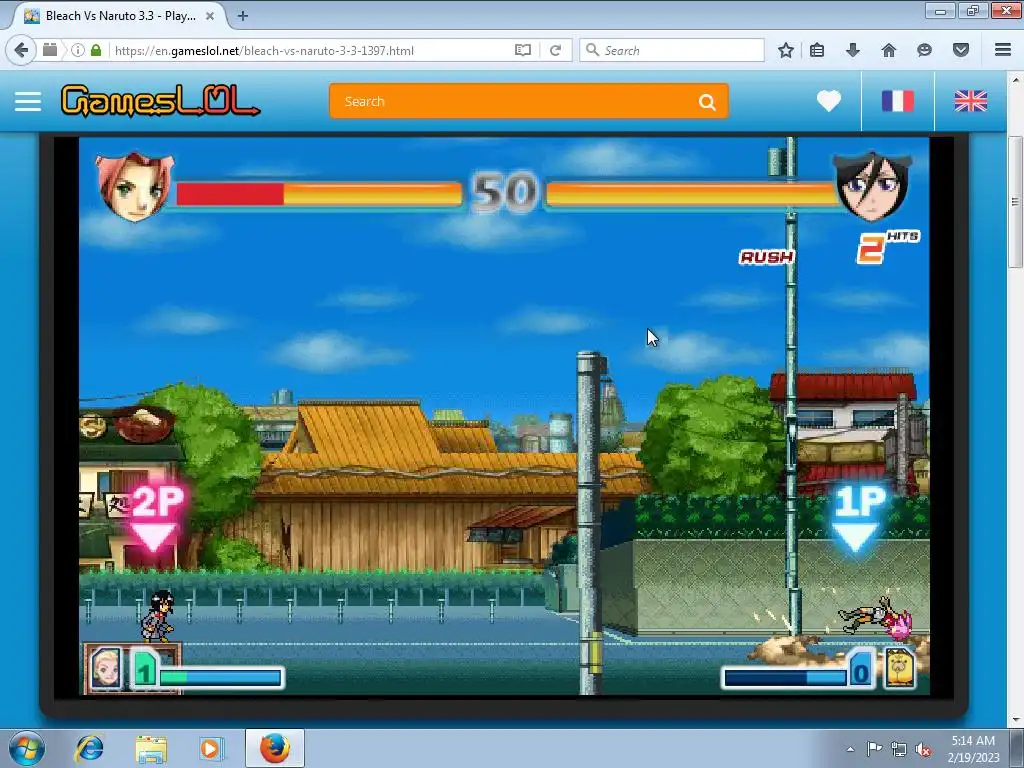The width and height of the screenshot is (1024, 768).
Task: Open Windows Explorer folder from taskbar
Action: tap(151, 748)
